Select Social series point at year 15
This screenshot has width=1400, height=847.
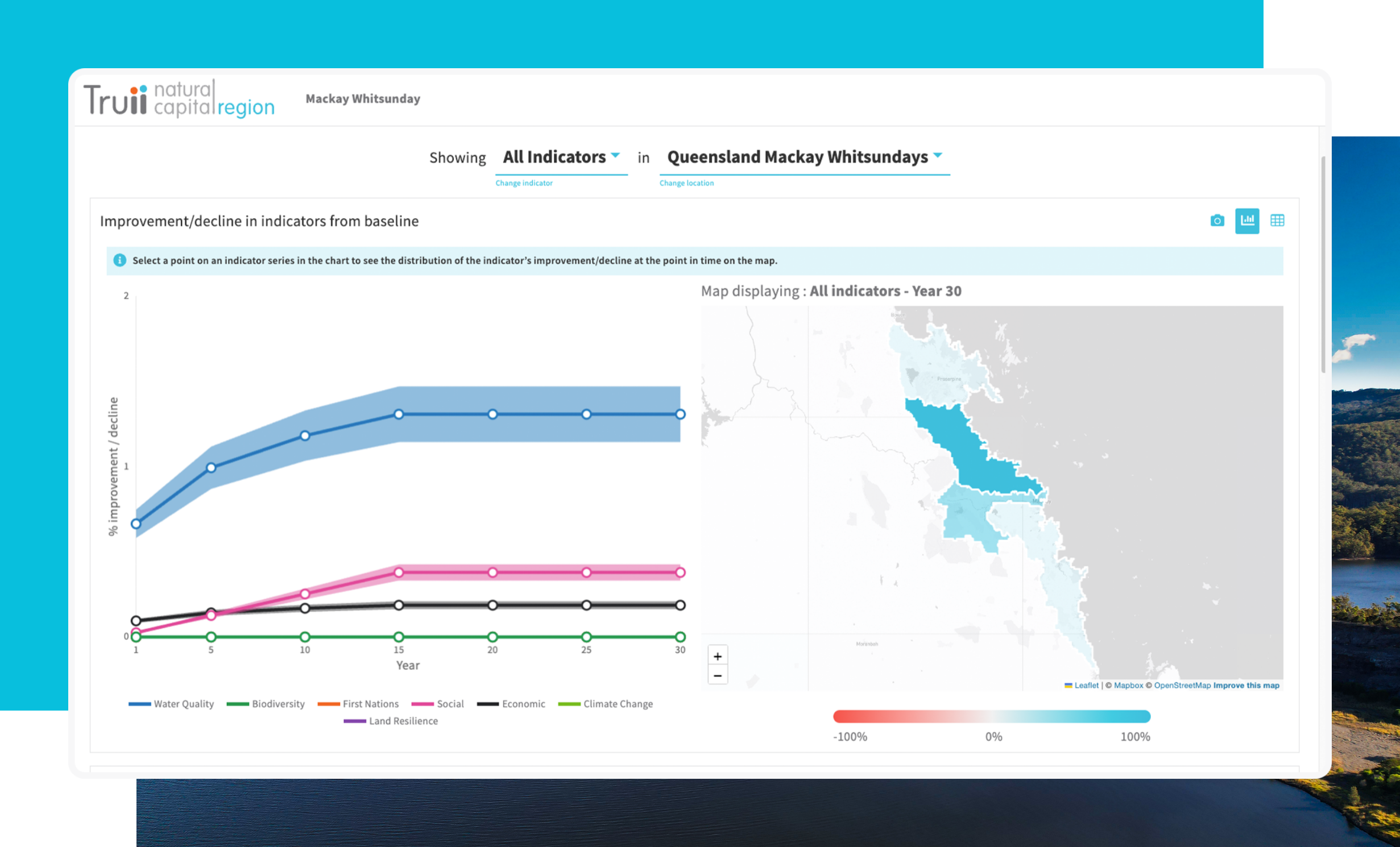[399, 572]
